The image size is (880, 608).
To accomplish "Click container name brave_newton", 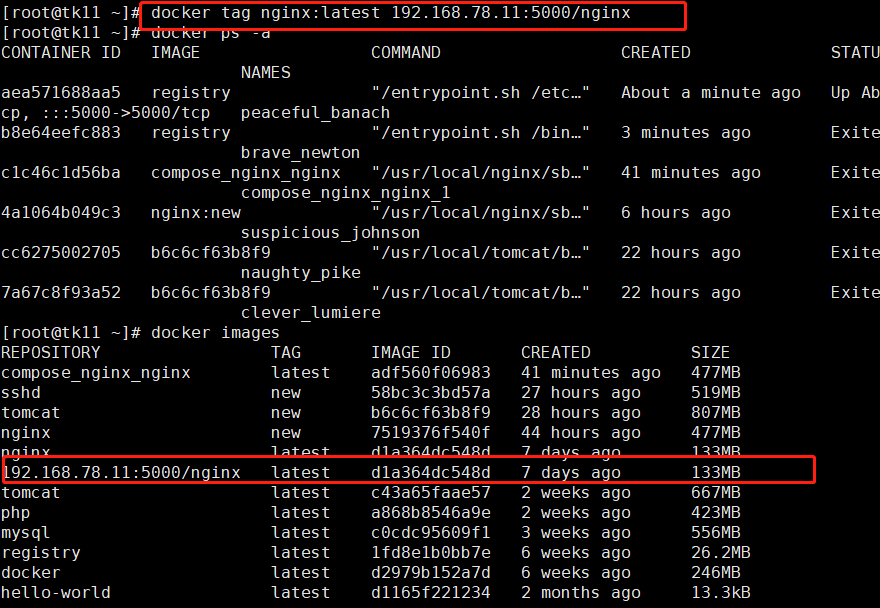I will pyautogui.click(x=300, y=153).
